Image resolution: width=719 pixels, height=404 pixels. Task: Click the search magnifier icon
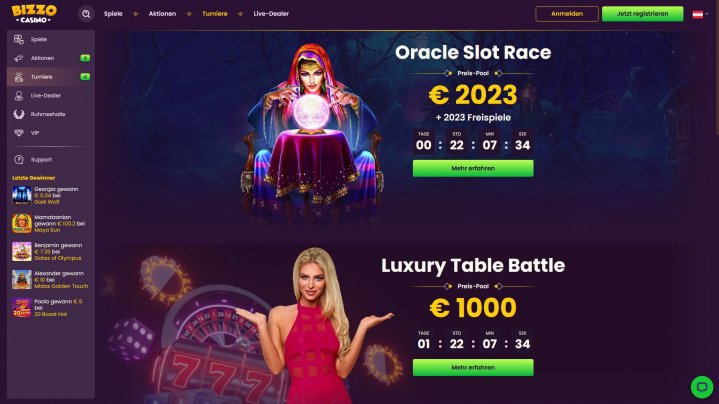[86, 14]
